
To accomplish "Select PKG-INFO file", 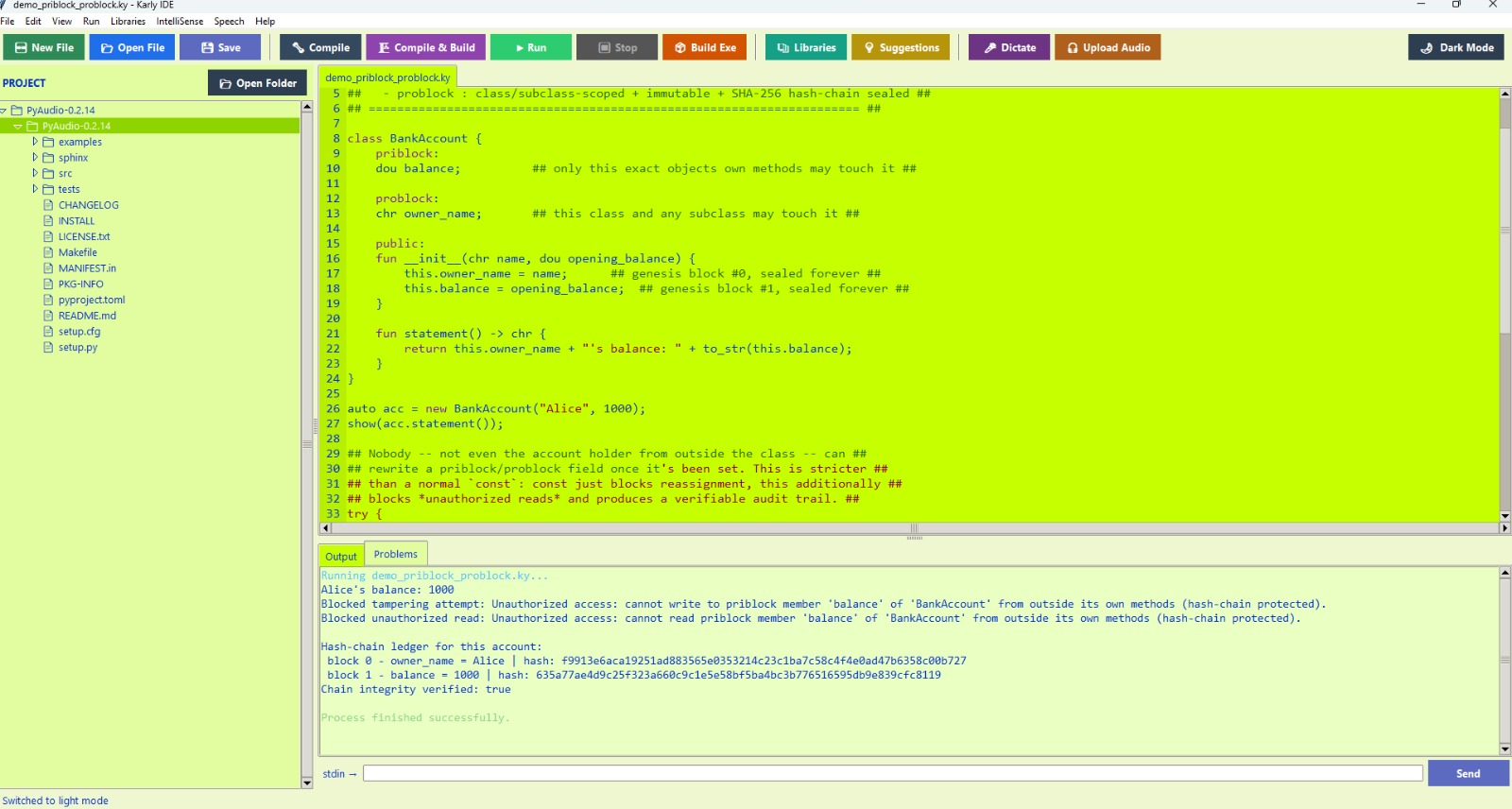I will (x=80, y=284).
